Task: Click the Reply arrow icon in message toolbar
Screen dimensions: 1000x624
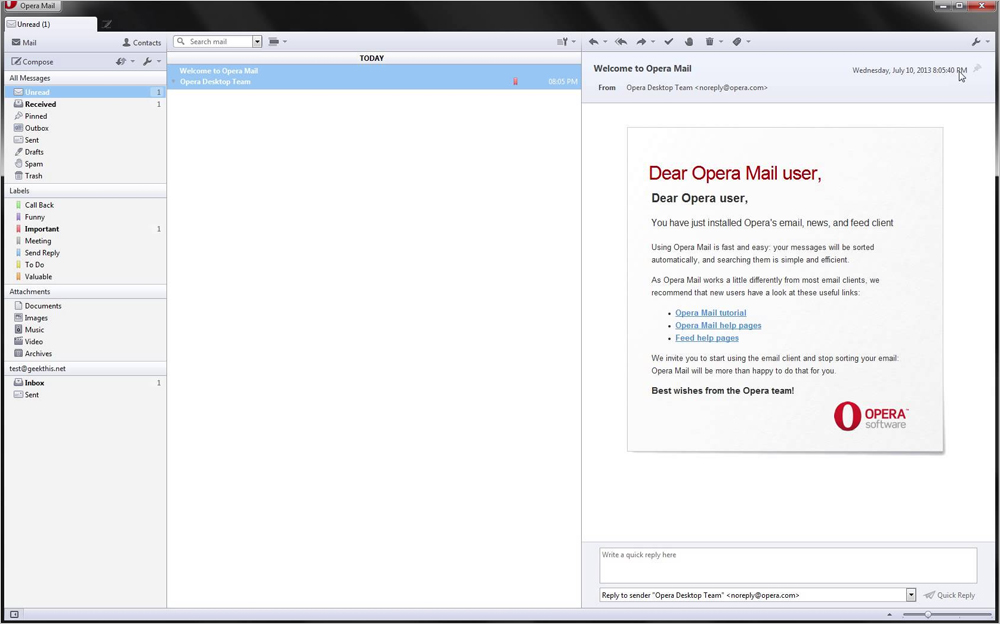Action: pos(593,41)
